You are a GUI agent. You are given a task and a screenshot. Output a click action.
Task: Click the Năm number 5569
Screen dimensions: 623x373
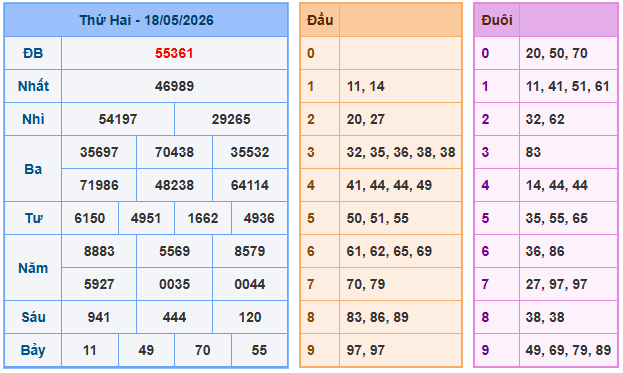point(174,251)
